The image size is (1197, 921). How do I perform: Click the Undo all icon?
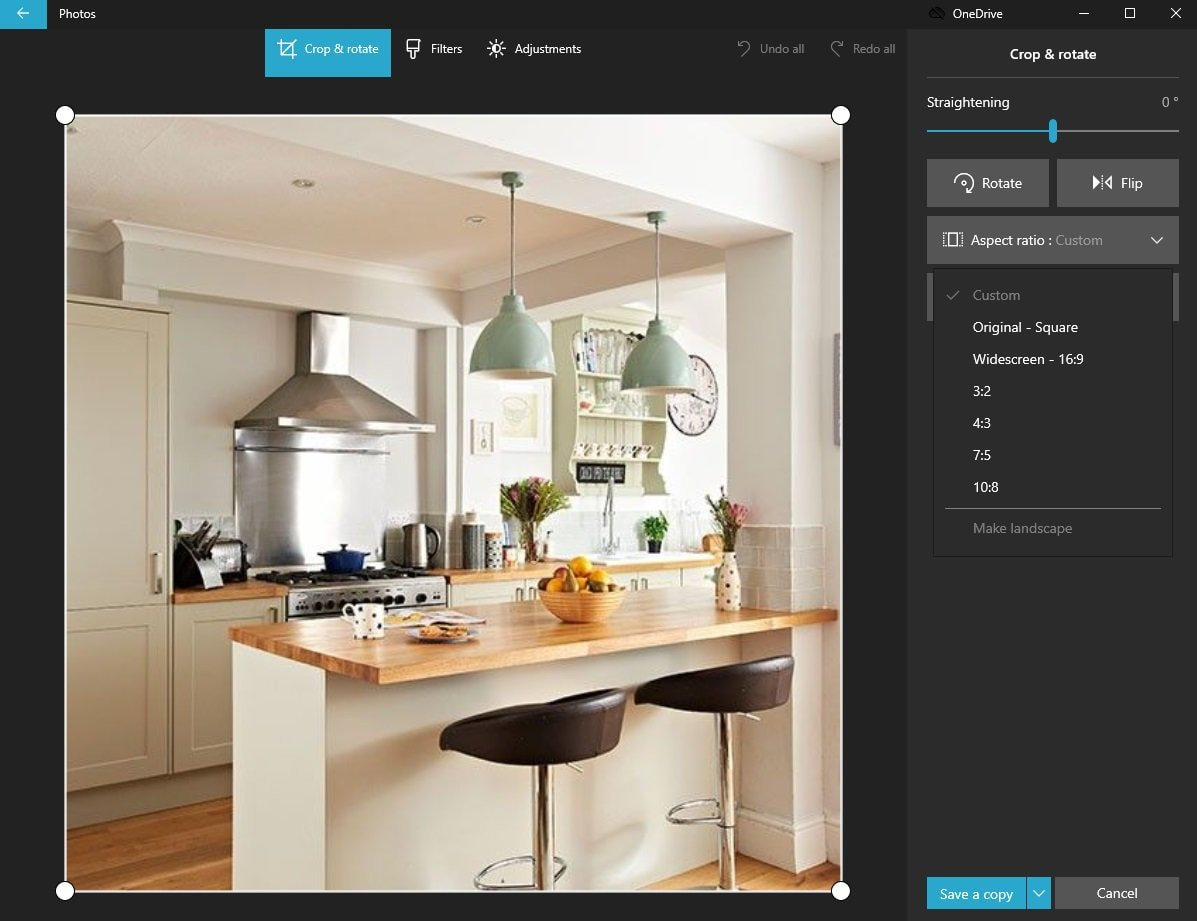(x=742, y=48)
